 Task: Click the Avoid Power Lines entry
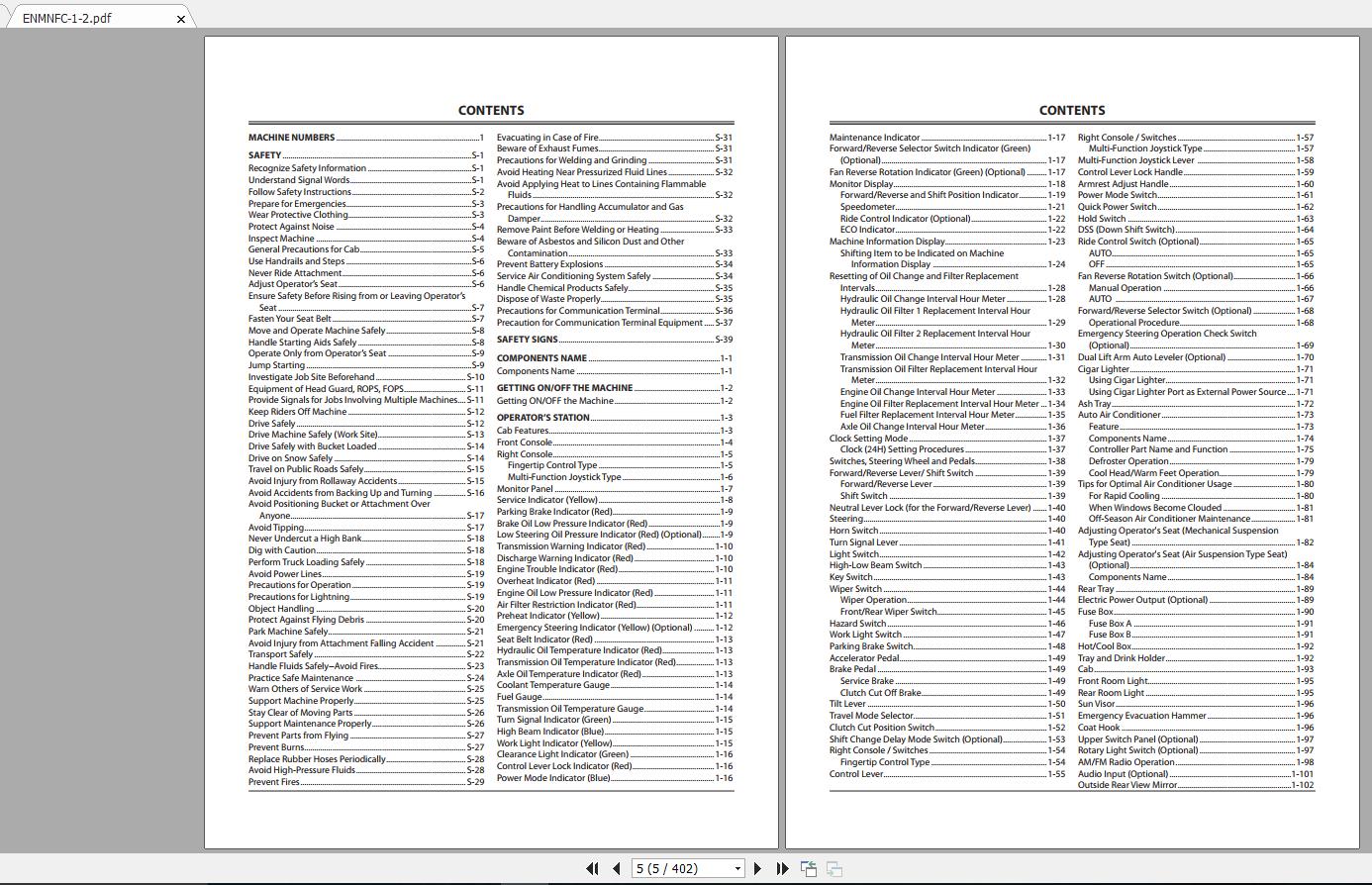[x=366, y=574]
